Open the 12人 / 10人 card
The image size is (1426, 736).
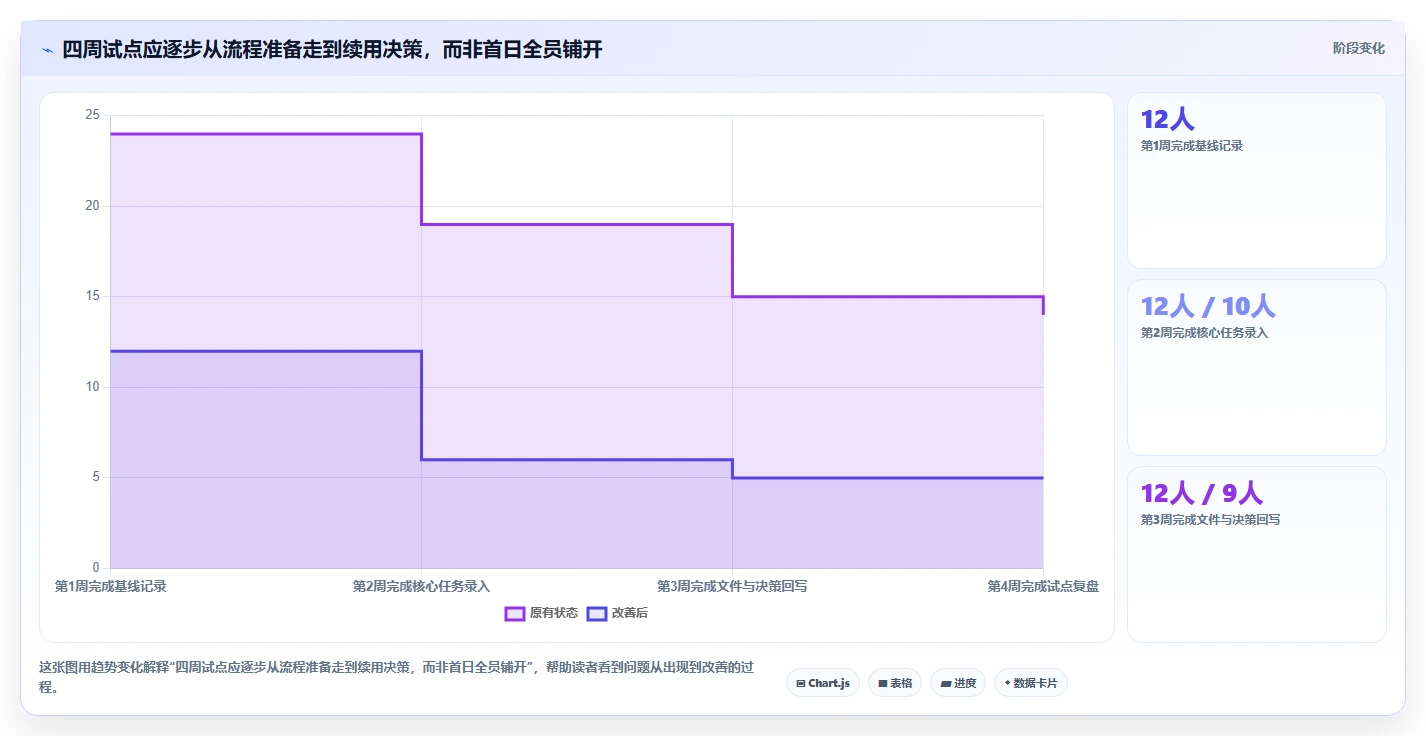1257,367
